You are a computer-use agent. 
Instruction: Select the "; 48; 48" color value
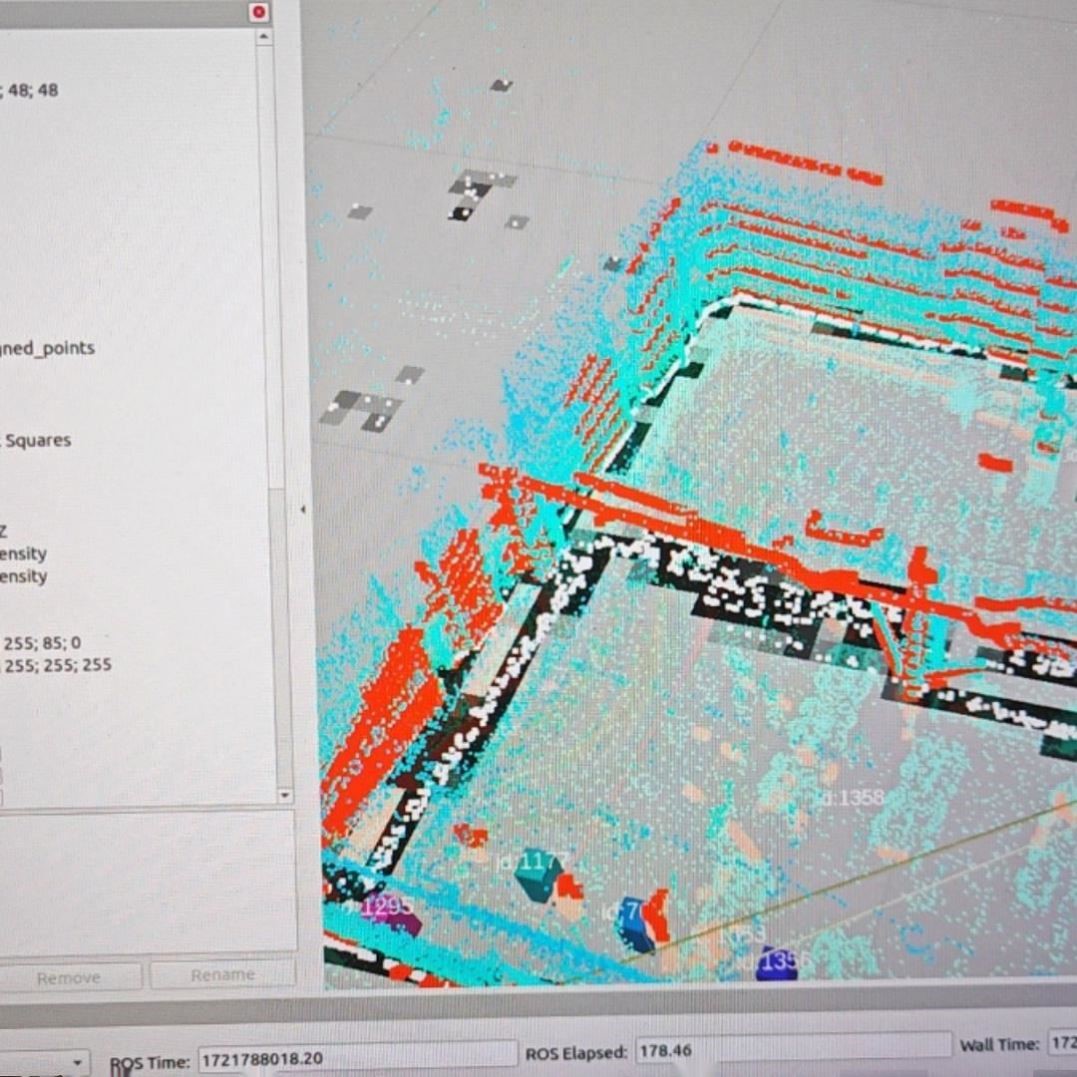point(30,90)
